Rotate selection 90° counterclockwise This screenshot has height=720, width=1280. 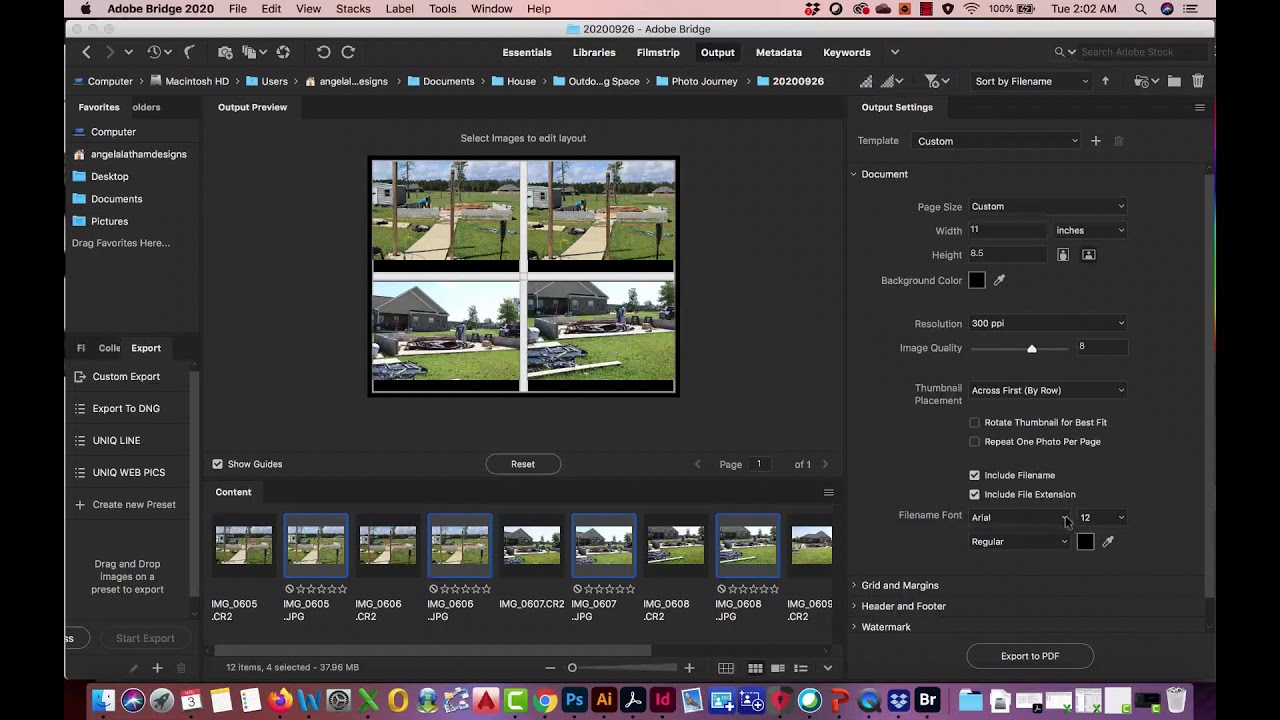[323, 52]
